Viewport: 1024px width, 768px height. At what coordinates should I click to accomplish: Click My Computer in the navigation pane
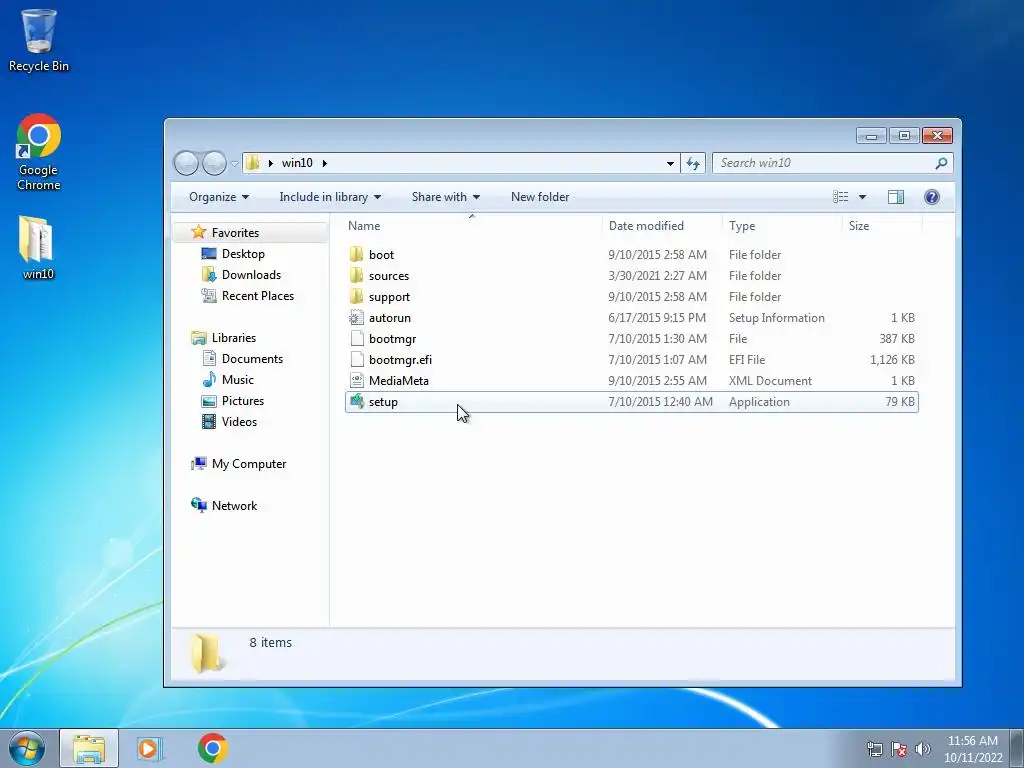(249, 464)
